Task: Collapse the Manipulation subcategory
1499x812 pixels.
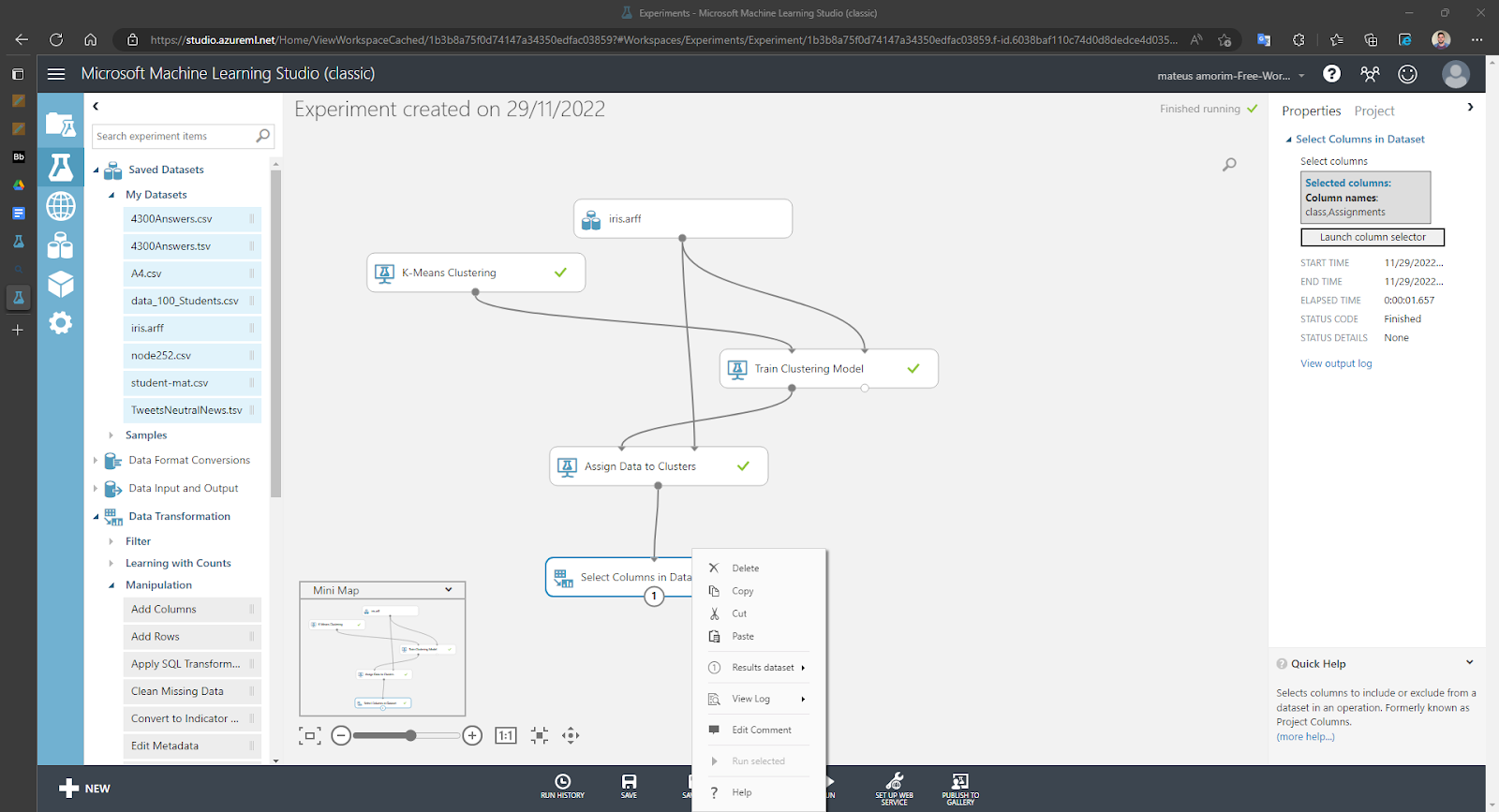Action: pos(111,585)
